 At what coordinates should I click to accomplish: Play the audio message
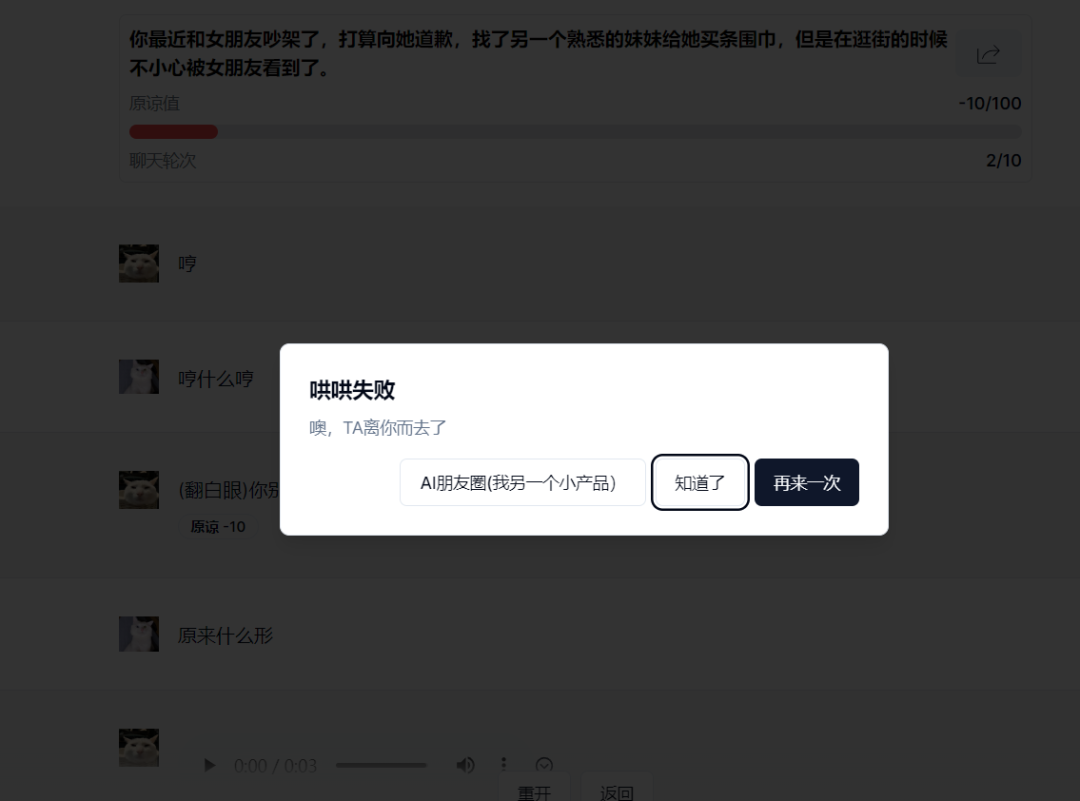pos(209,766)
